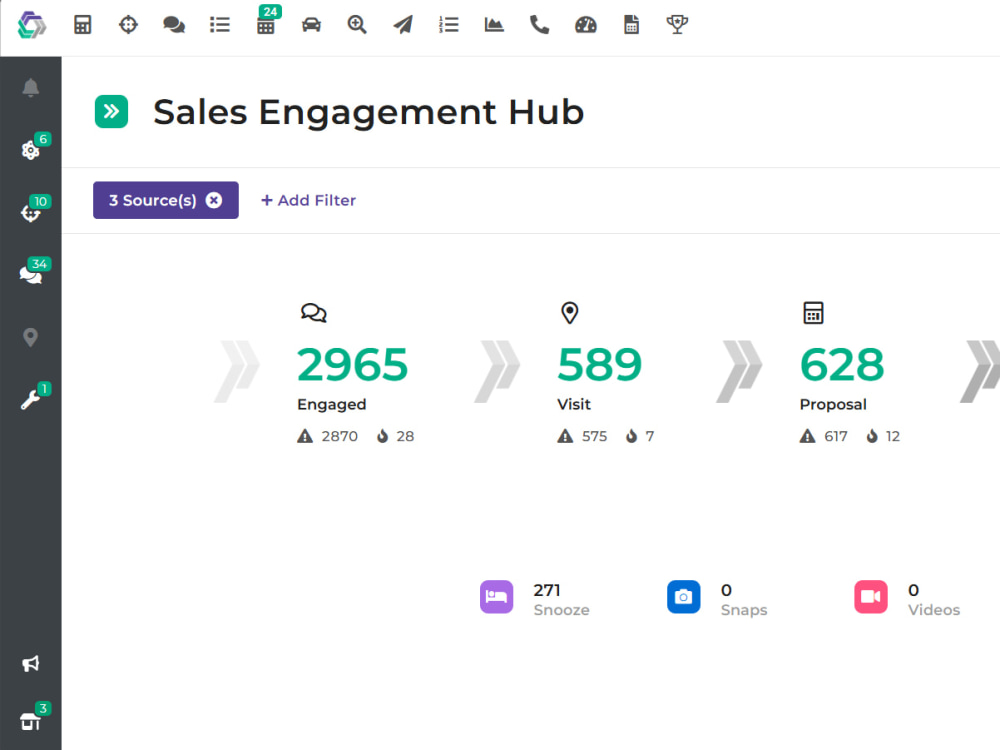Open sidebar wrench icon with 1 badge
The image size is (1000, 750).
(x=31, y=398)
